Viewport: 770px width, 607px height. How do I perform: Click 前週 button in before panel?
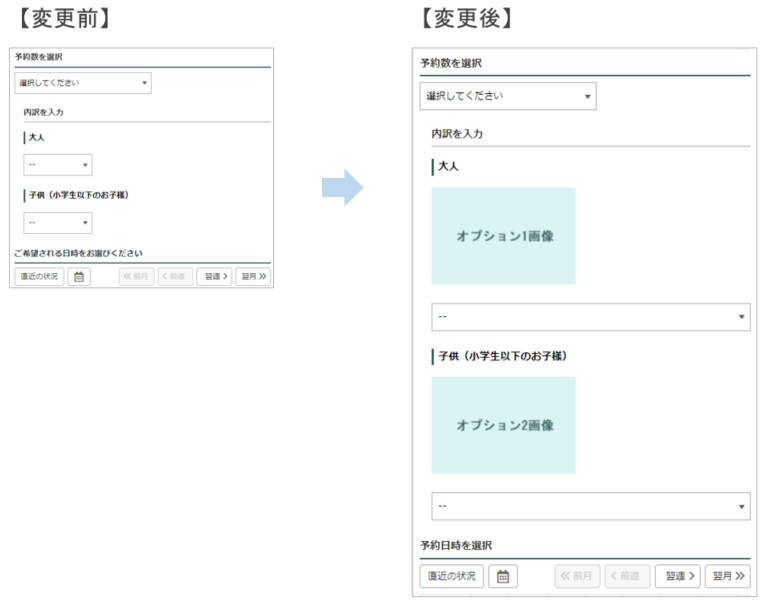point(175,276)
